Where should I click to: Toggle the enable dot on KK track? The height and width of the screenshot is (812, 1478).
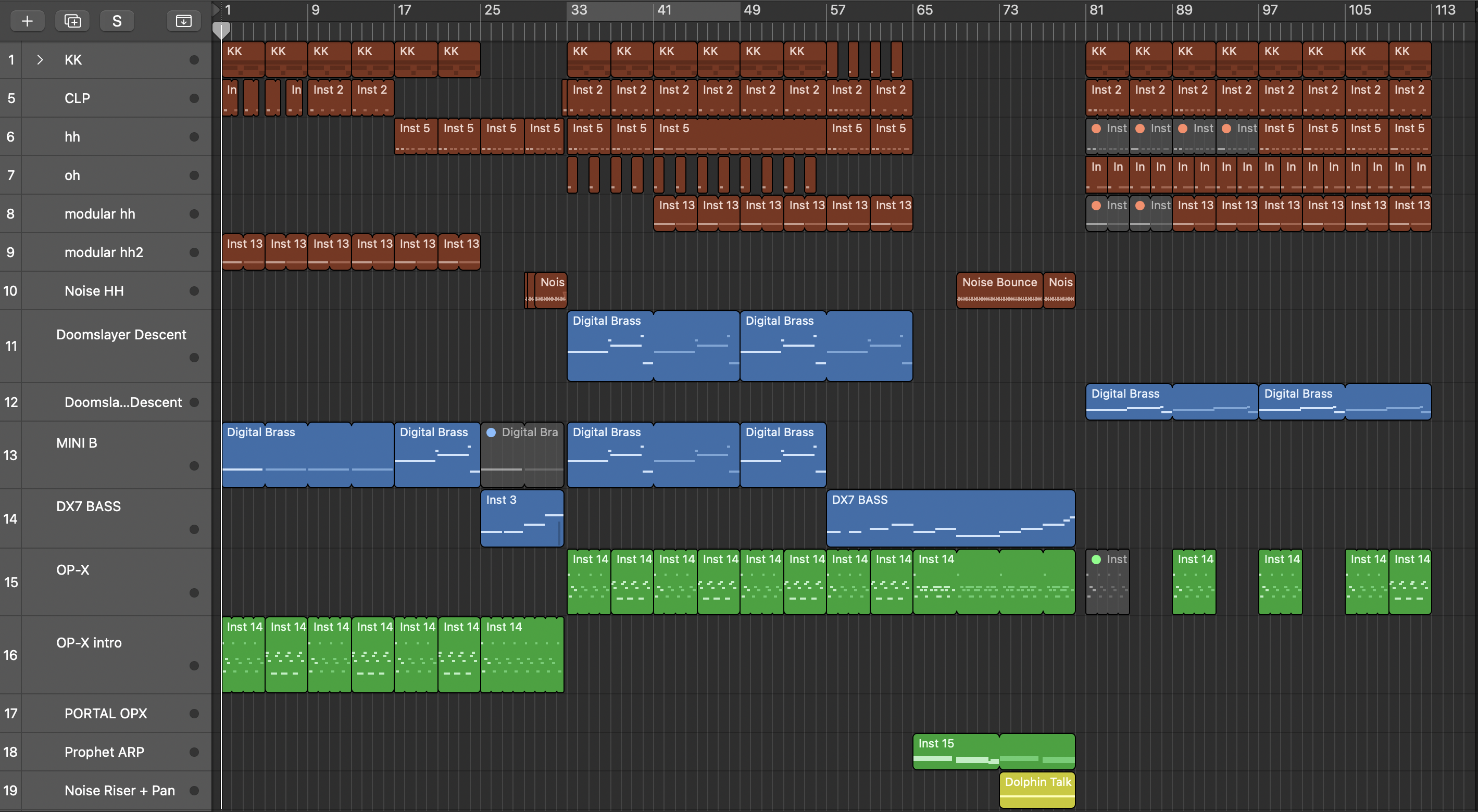pos(194,60)
